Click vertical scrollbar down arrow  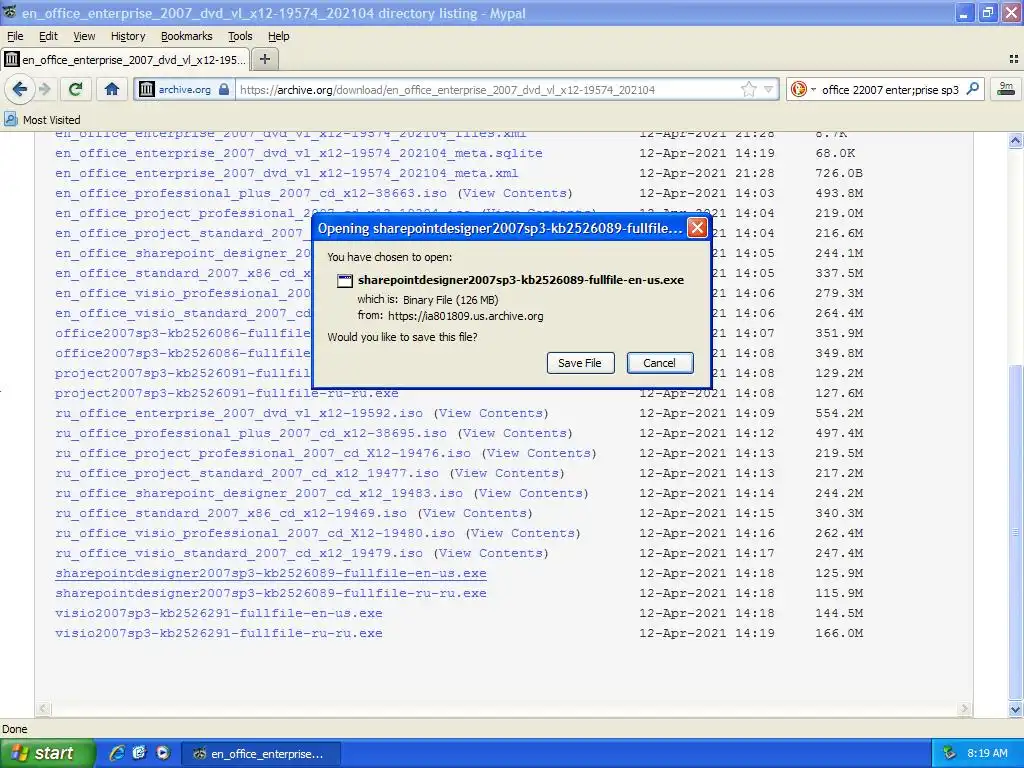1015,709
